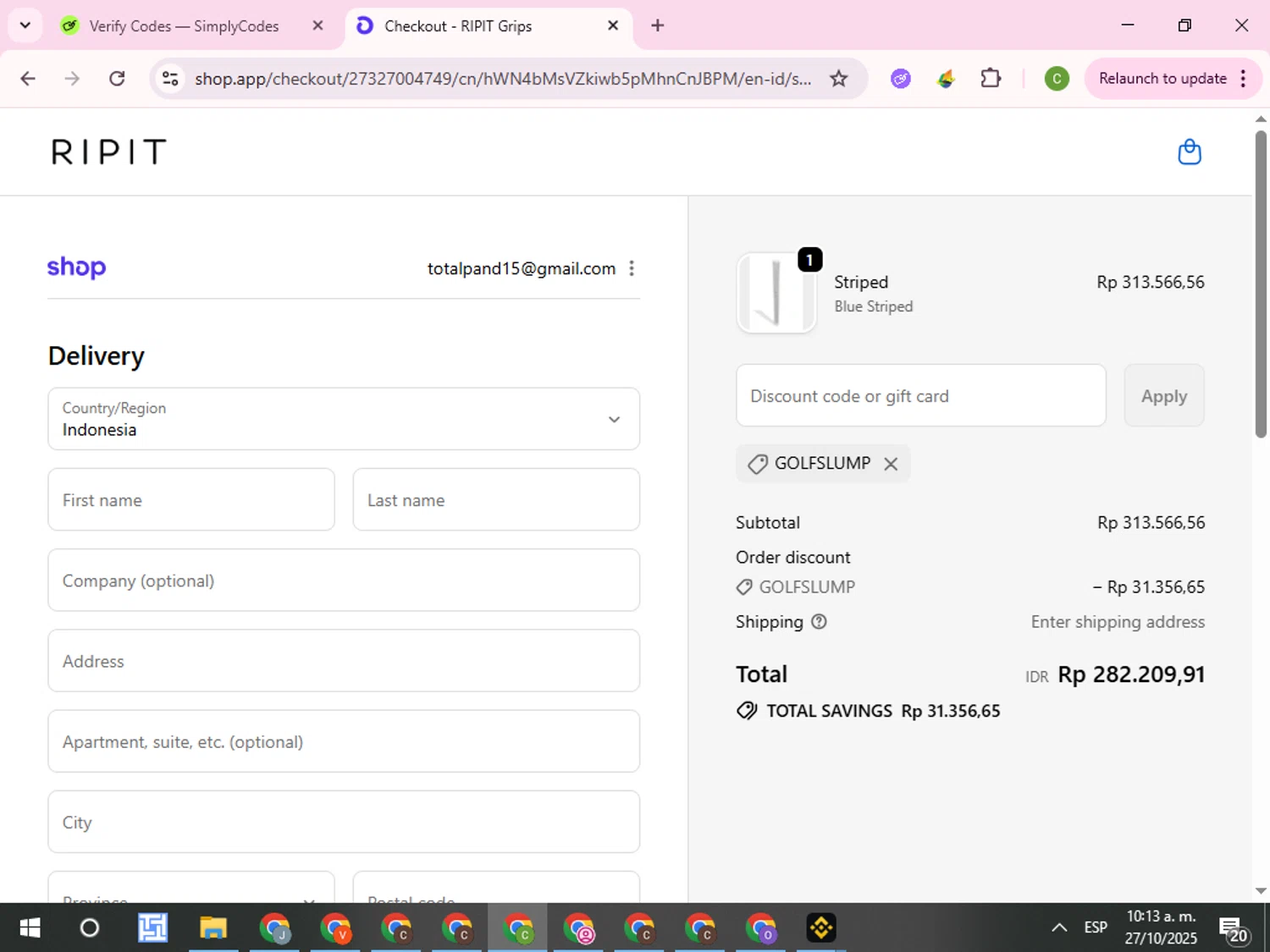Open the tab search dropdown arrow
1270x952 pixels.
click(25, 25)
